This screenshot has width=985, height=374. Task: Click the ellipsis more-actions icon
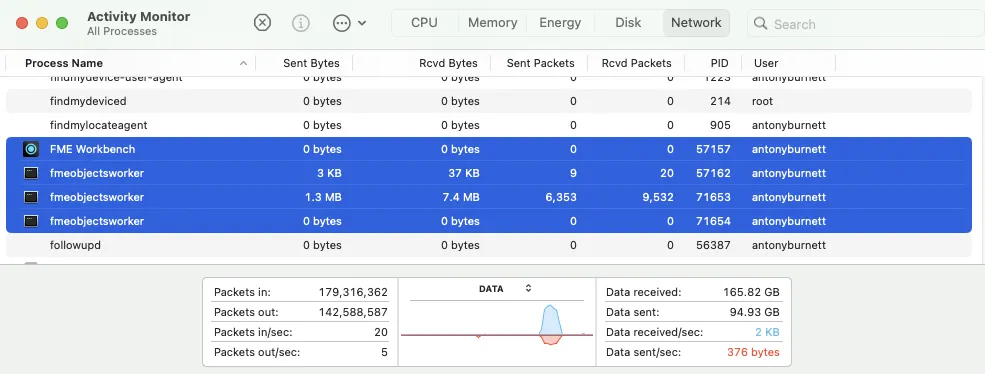(x=341, y=23)
